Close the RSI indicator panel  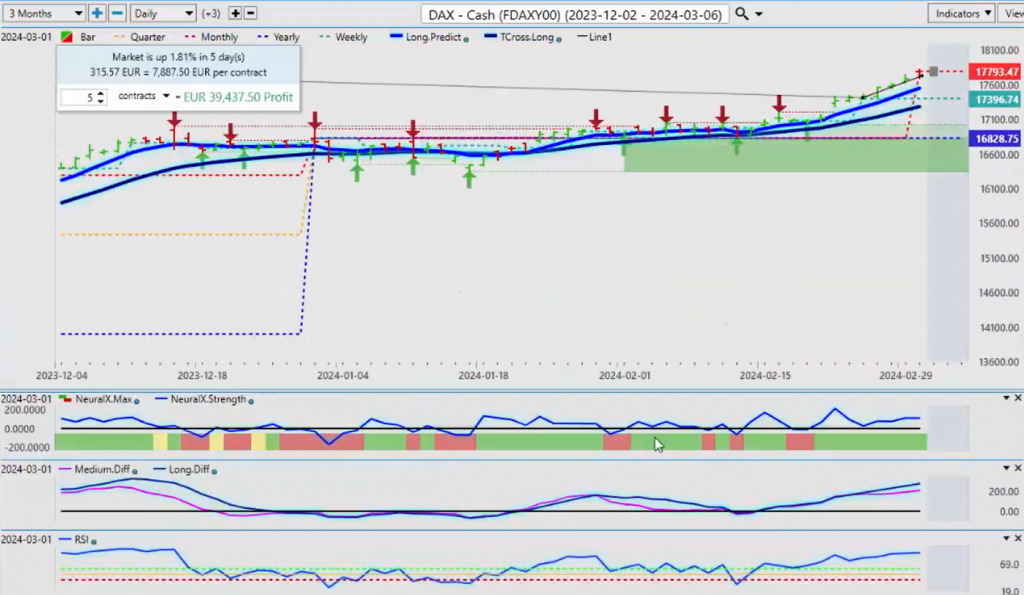pos(1017,539)
